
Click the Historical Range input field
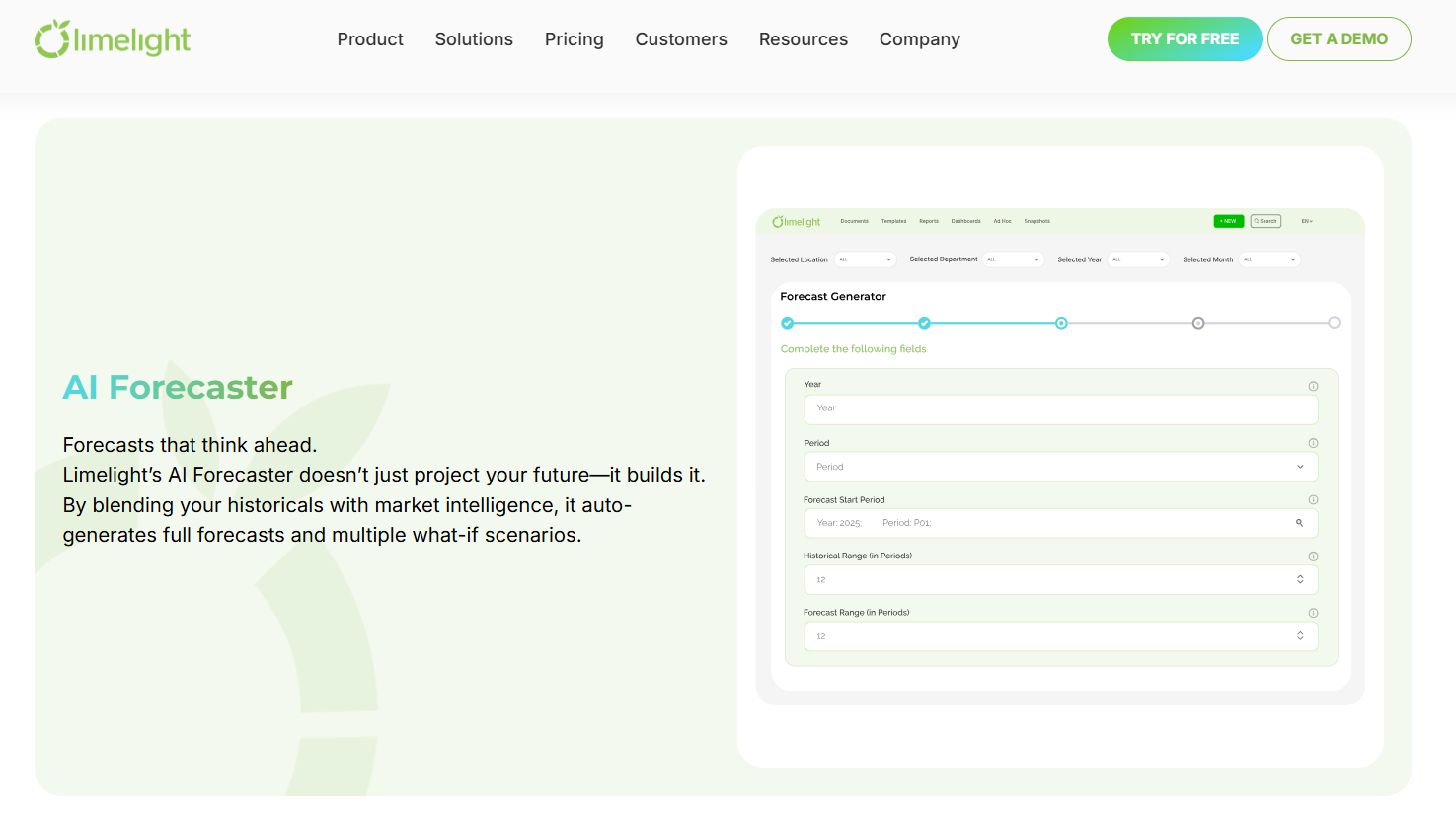point(1061,579)
